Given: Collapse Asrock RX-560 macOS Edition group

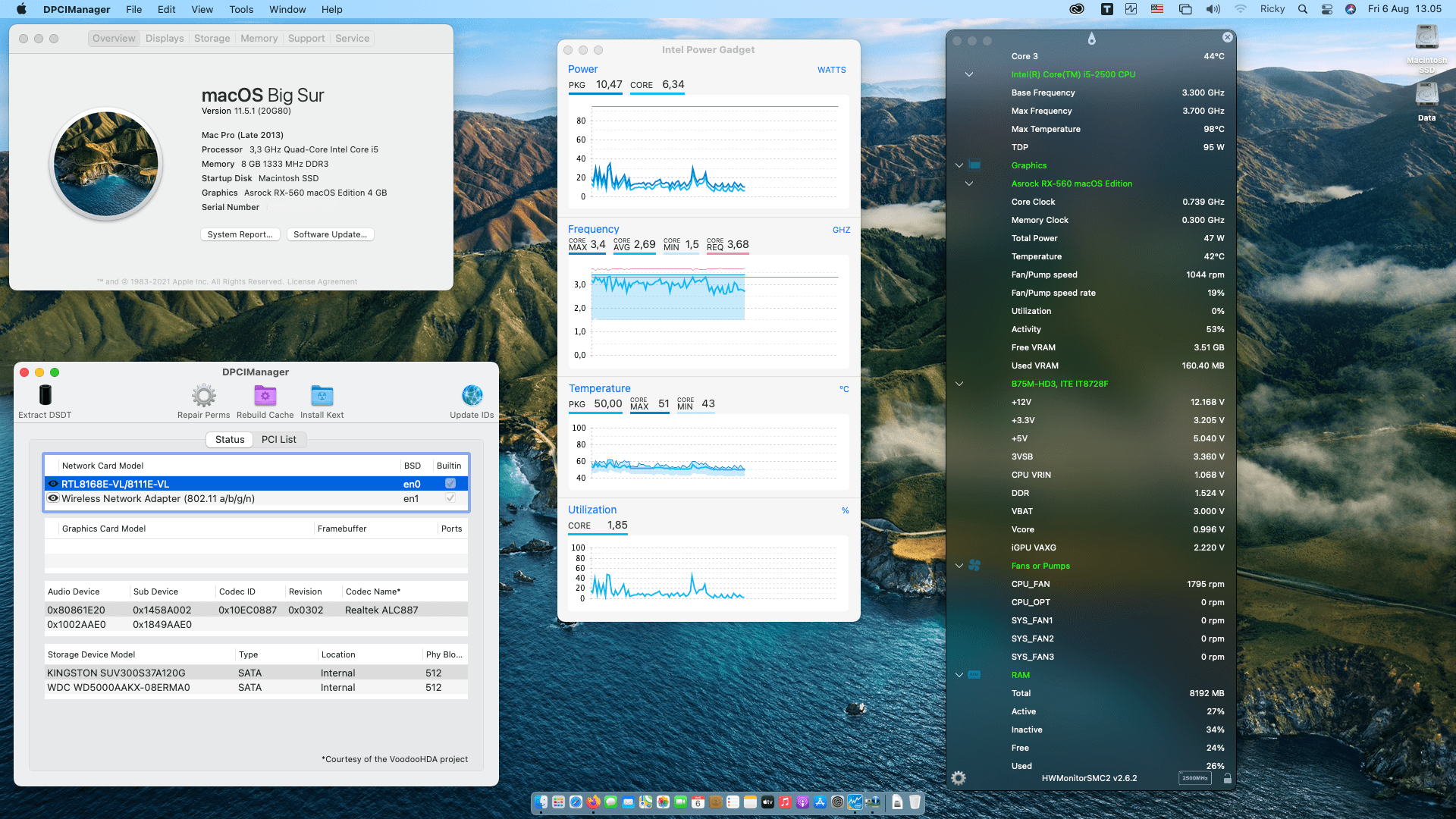Looking at the screenshot, I should [969, 184].
